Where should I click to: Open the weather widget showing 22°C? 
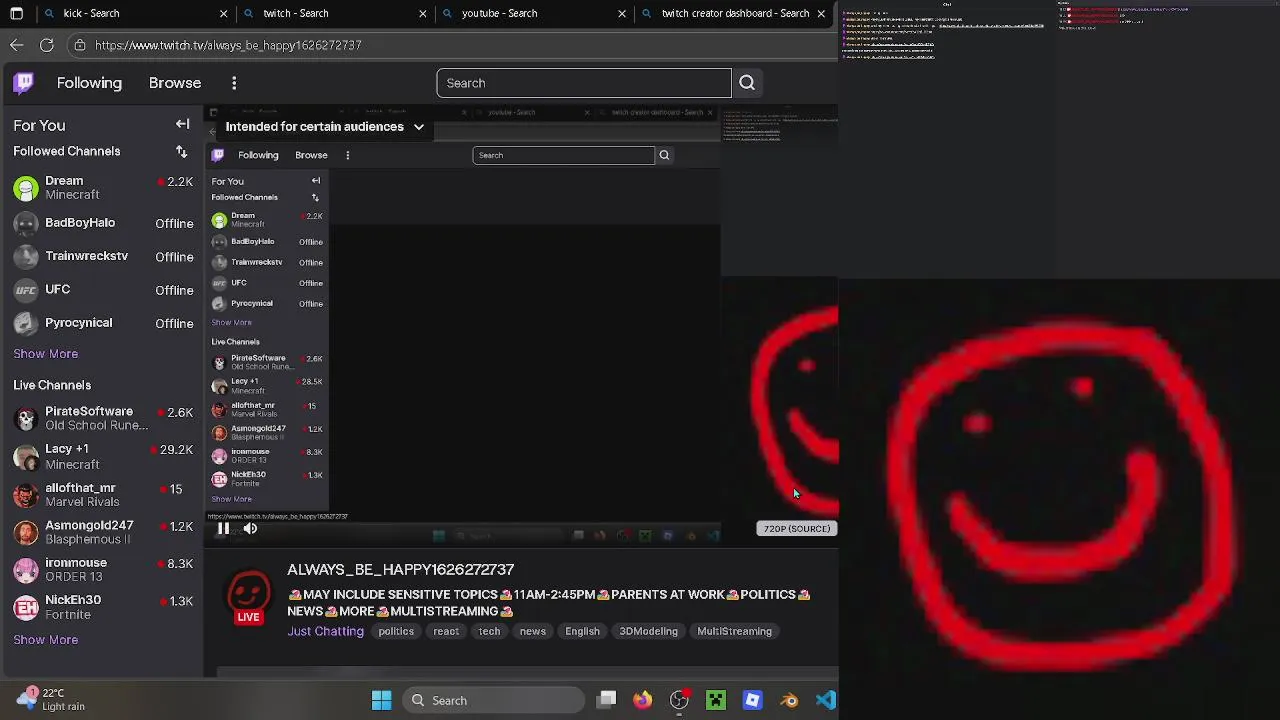tap(50, 699)
